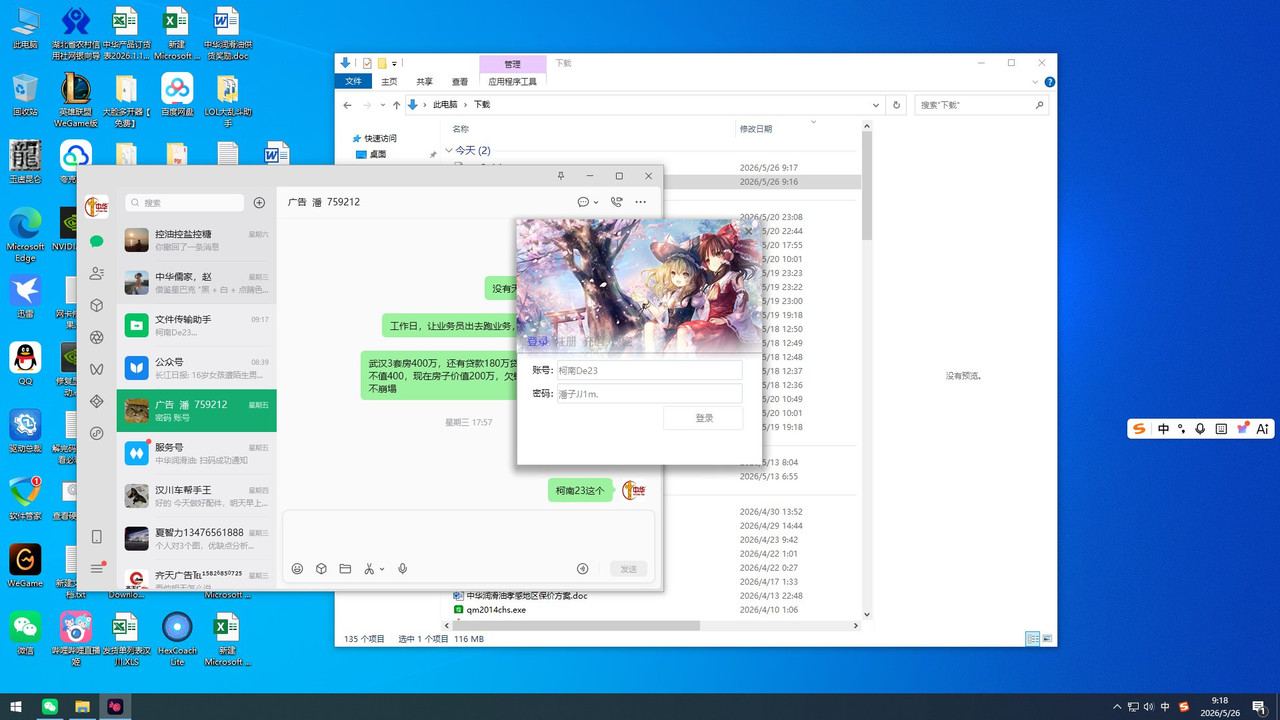Open WeChat settings hamburger menu
Image resolution: width=1280 pixels, height=720 pixels.
point(97,568)
